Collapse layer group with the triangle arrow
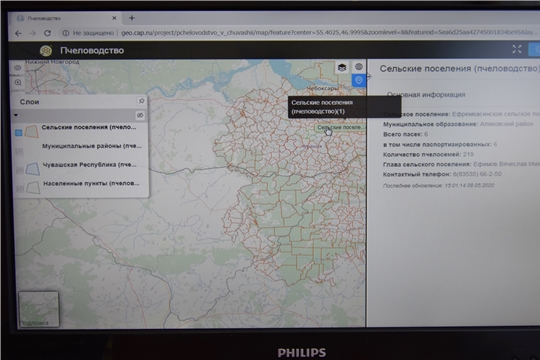Viewport: 540px width, 360px height. 16,115
